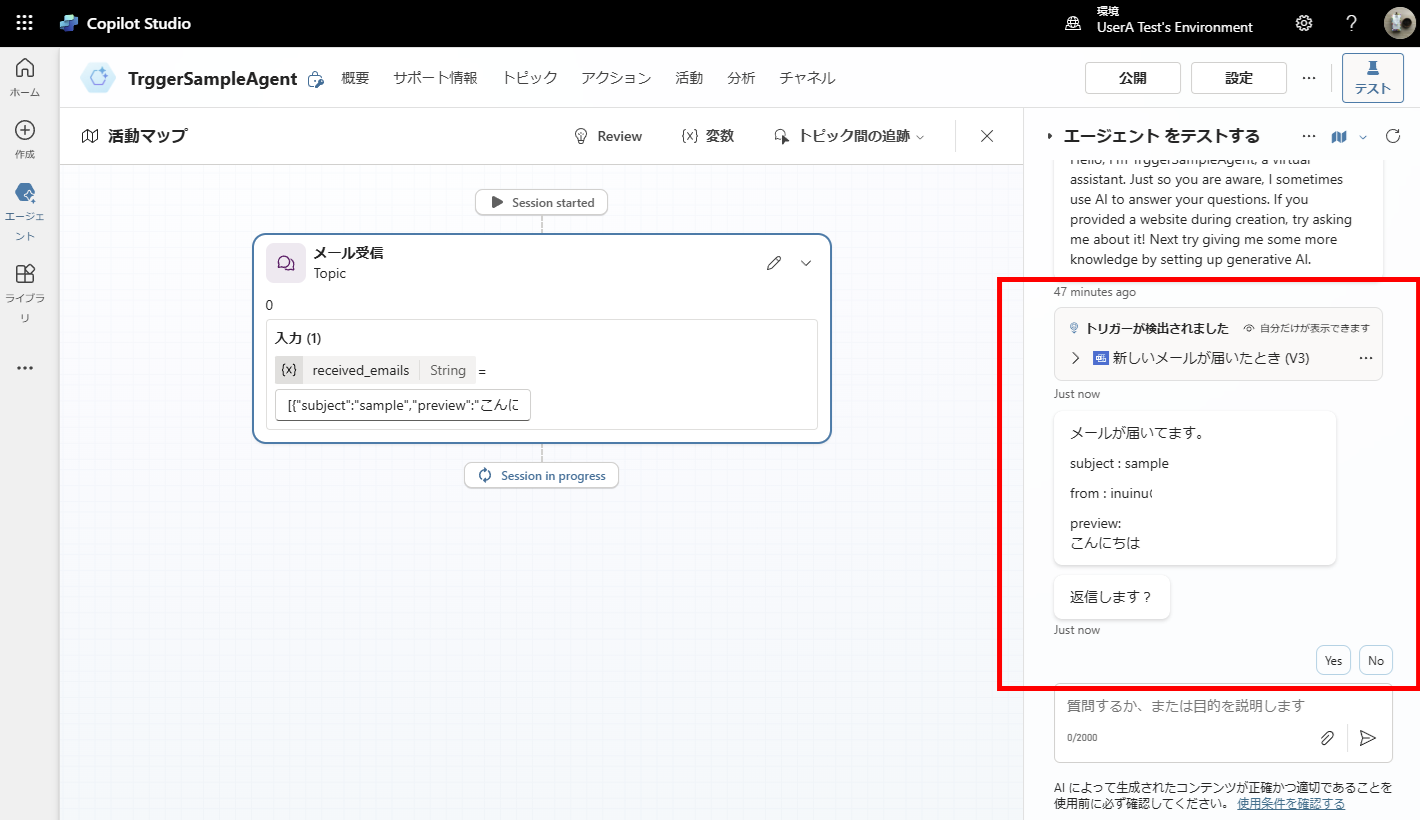Send a message with the send arrow icon
The height and width of the screenshot is (820, 1420).
tap(1368, 738)
